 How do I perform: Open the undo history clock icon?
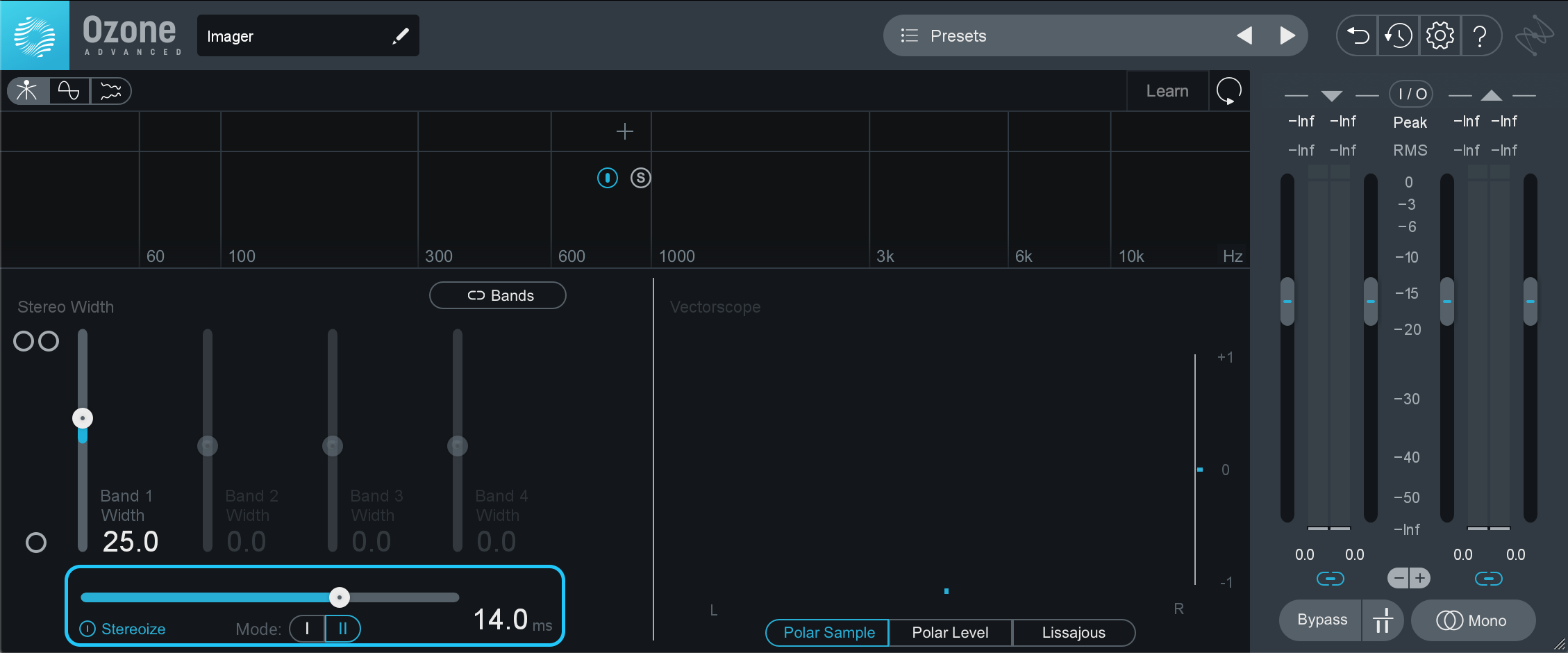[x=1398, y=35]
